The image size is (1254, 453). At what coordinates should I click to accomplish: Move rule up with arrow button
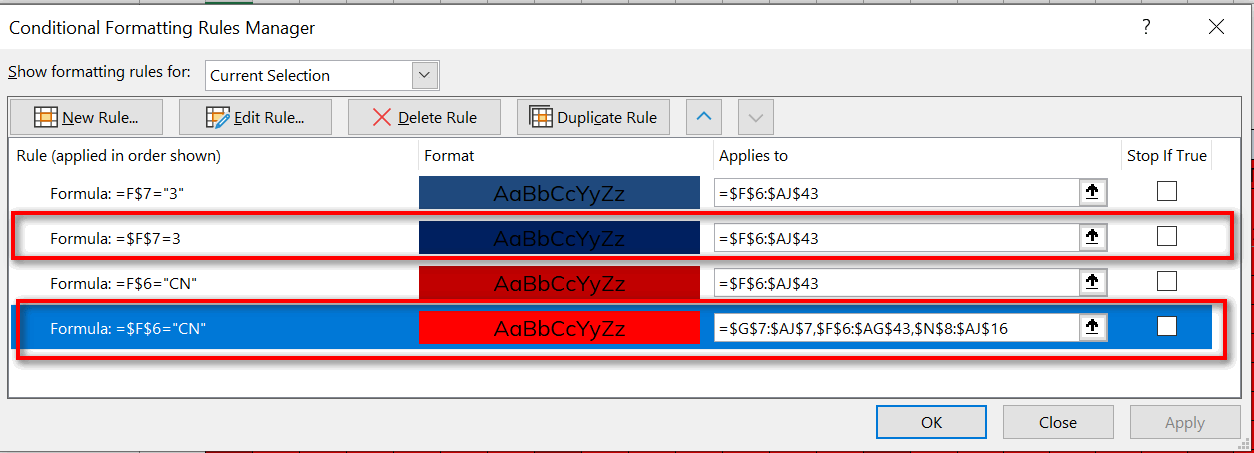tap(704, 117)
